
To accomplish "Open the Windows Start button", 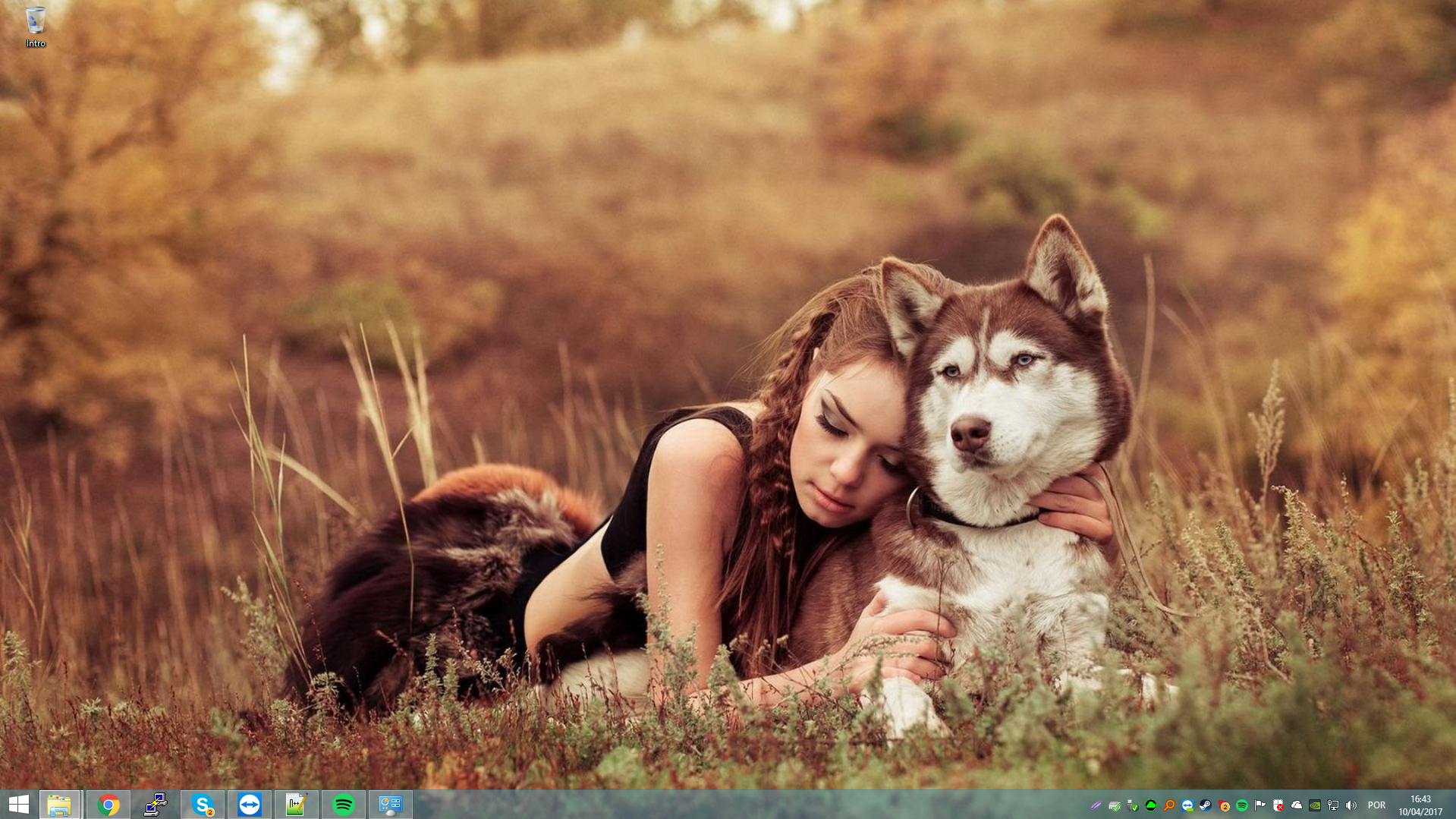I will (18, 805).
